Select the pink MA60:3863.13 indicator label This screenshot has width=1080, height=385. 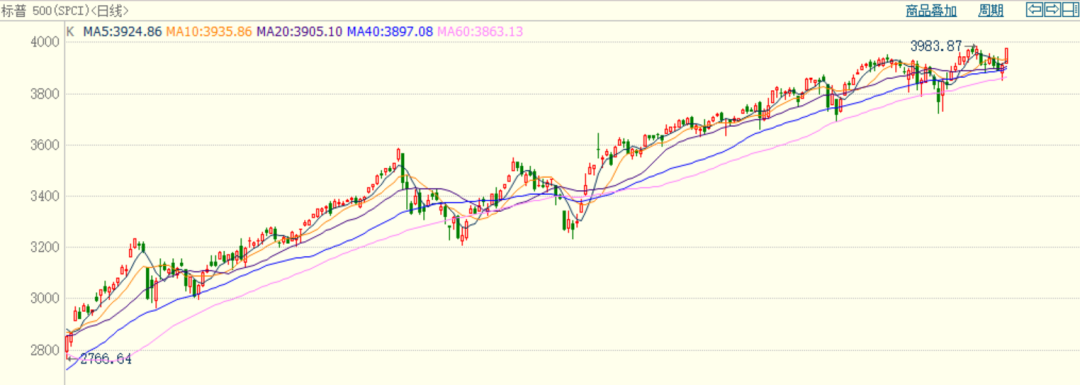coord(480,31)
